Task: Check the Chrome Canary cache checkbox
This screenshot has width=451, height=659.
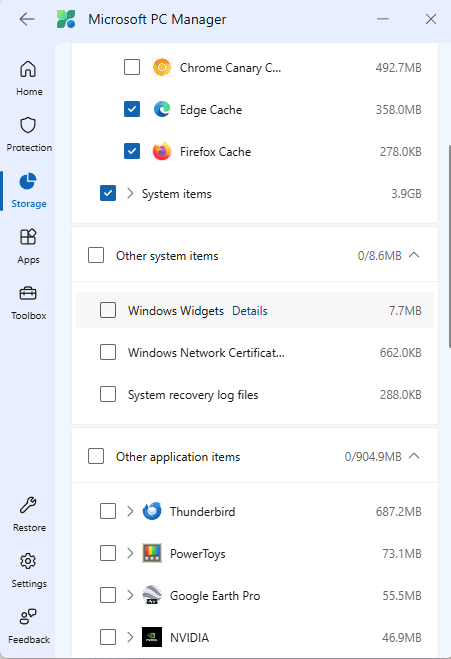Action: (132, 67)
